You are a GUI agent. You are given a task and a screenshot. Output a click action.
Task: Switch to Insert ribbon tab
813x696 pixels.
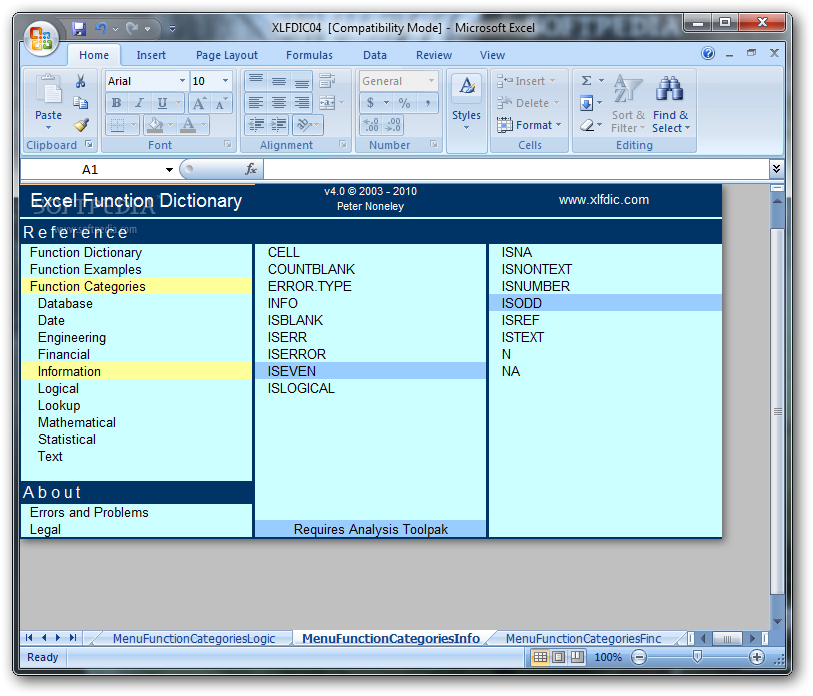[x=151, y=55]
